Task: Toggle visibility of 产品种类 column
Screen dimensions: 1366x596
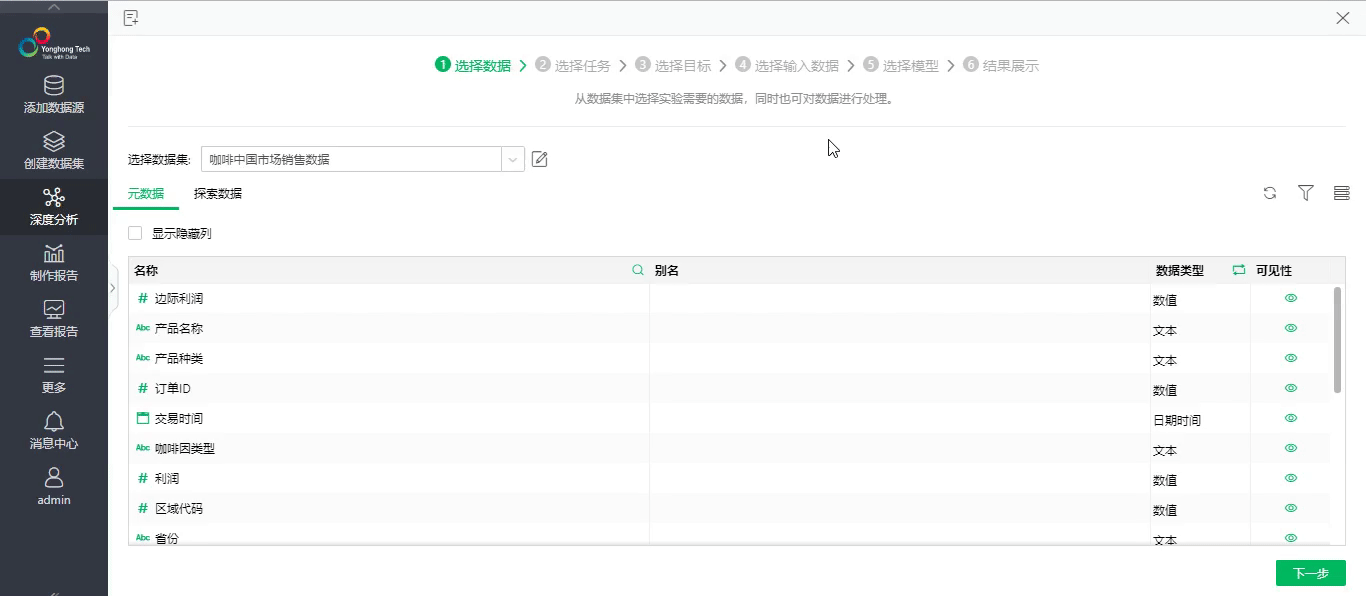Action: (x=1291, y=358)
